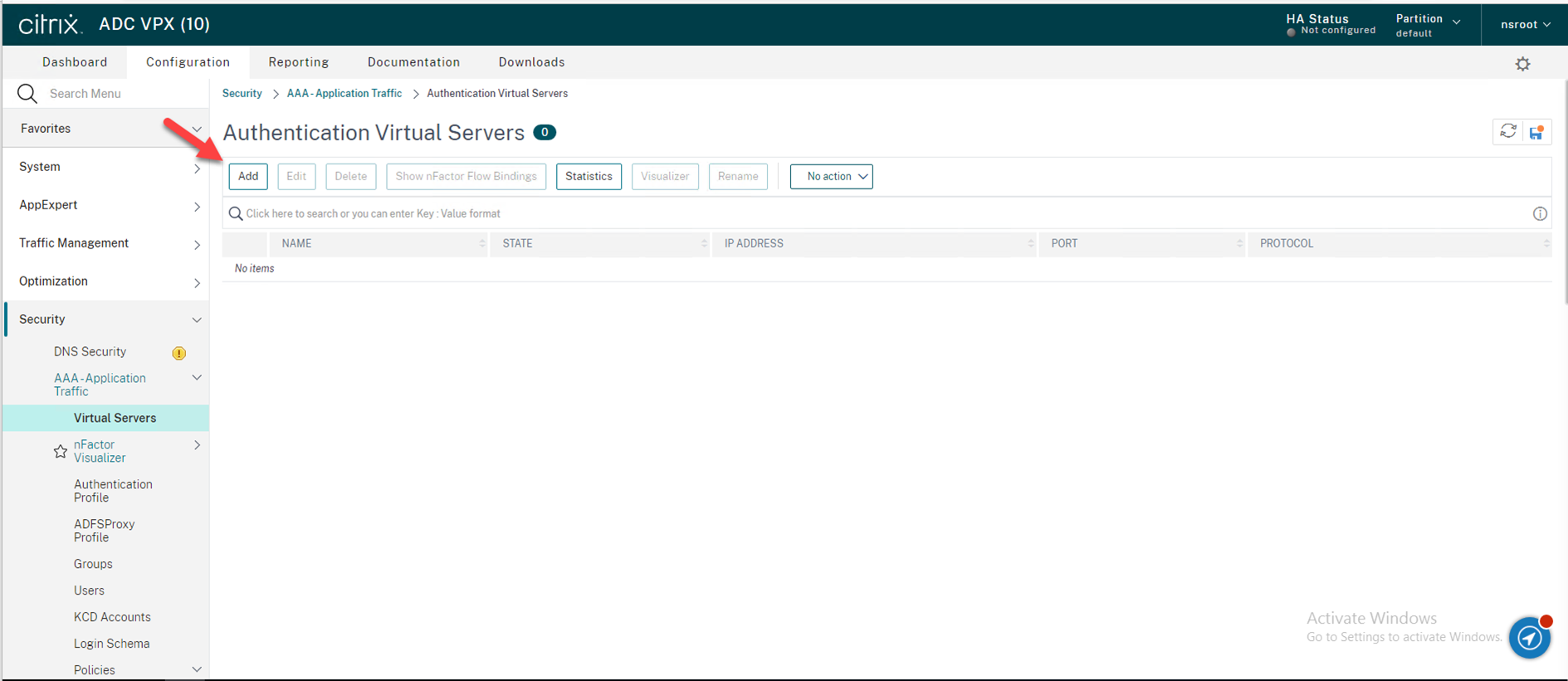The height and width of the screenshot is (681, 1568).
Task: Open the No action dropdown
Action: 831,176
